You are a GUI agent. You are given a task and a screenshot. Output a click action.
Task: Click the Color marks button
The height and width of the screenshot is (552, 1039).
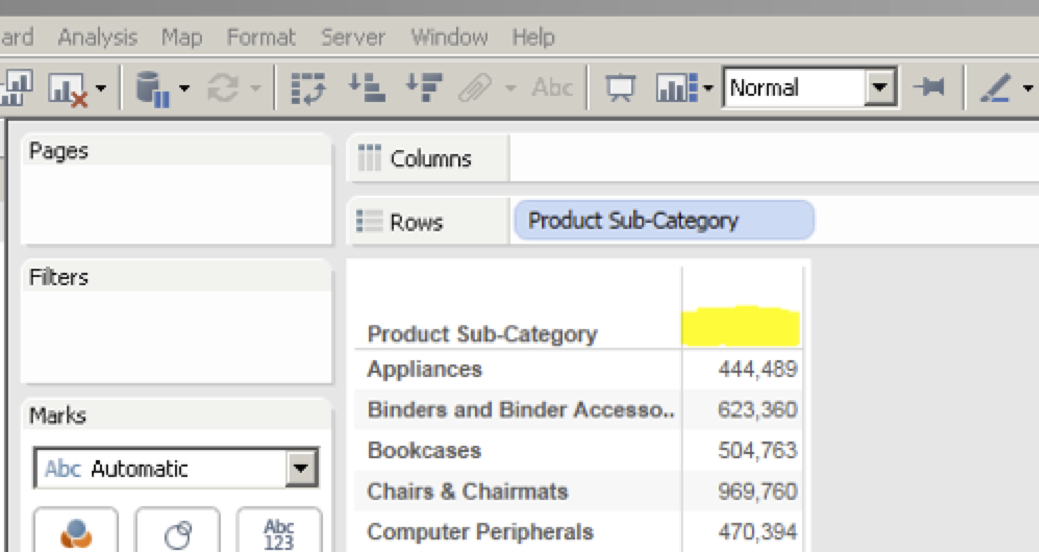pyautogui.click(x=76, y=531)
